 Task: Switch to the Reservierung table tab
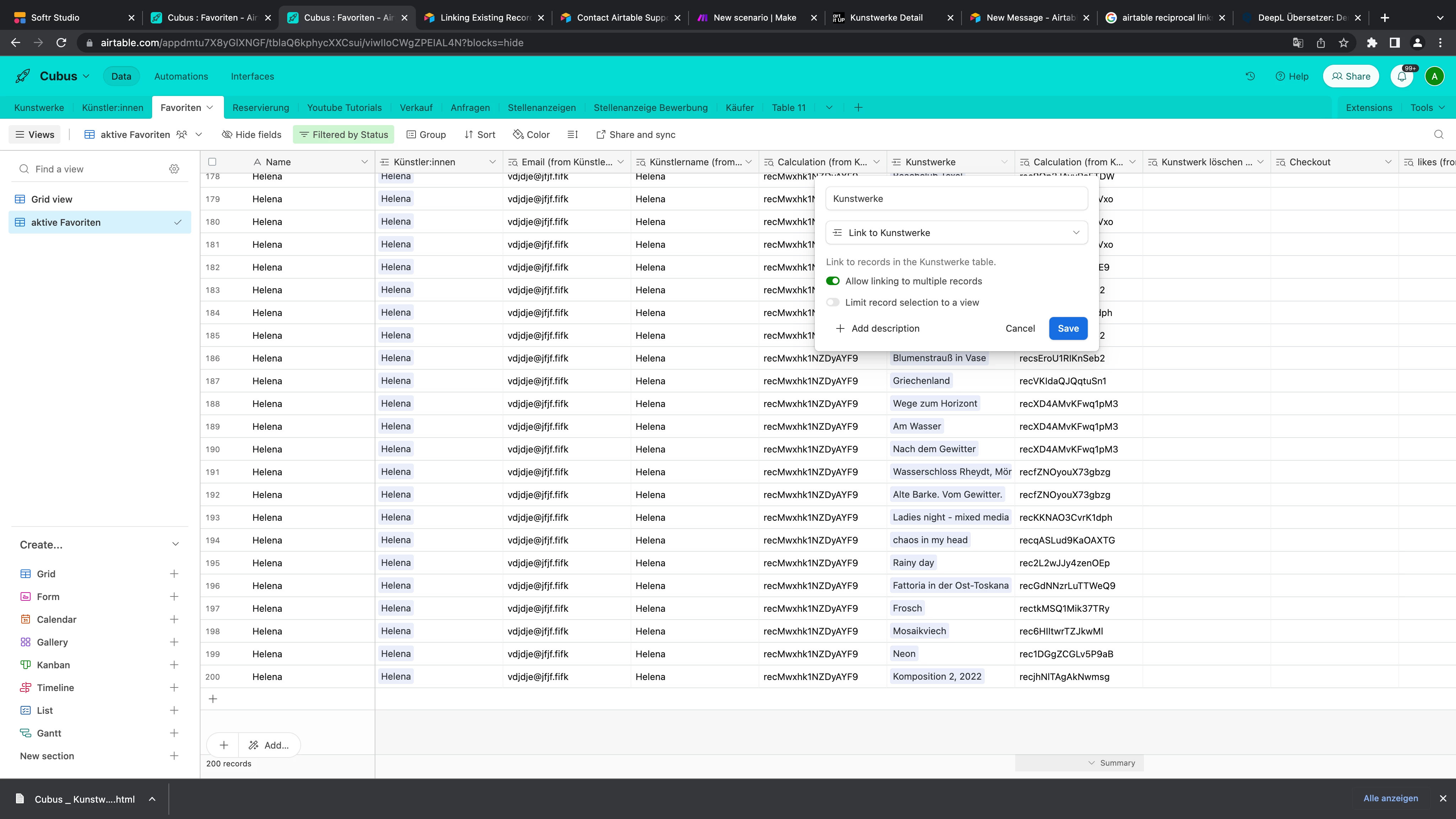(261, 107)
